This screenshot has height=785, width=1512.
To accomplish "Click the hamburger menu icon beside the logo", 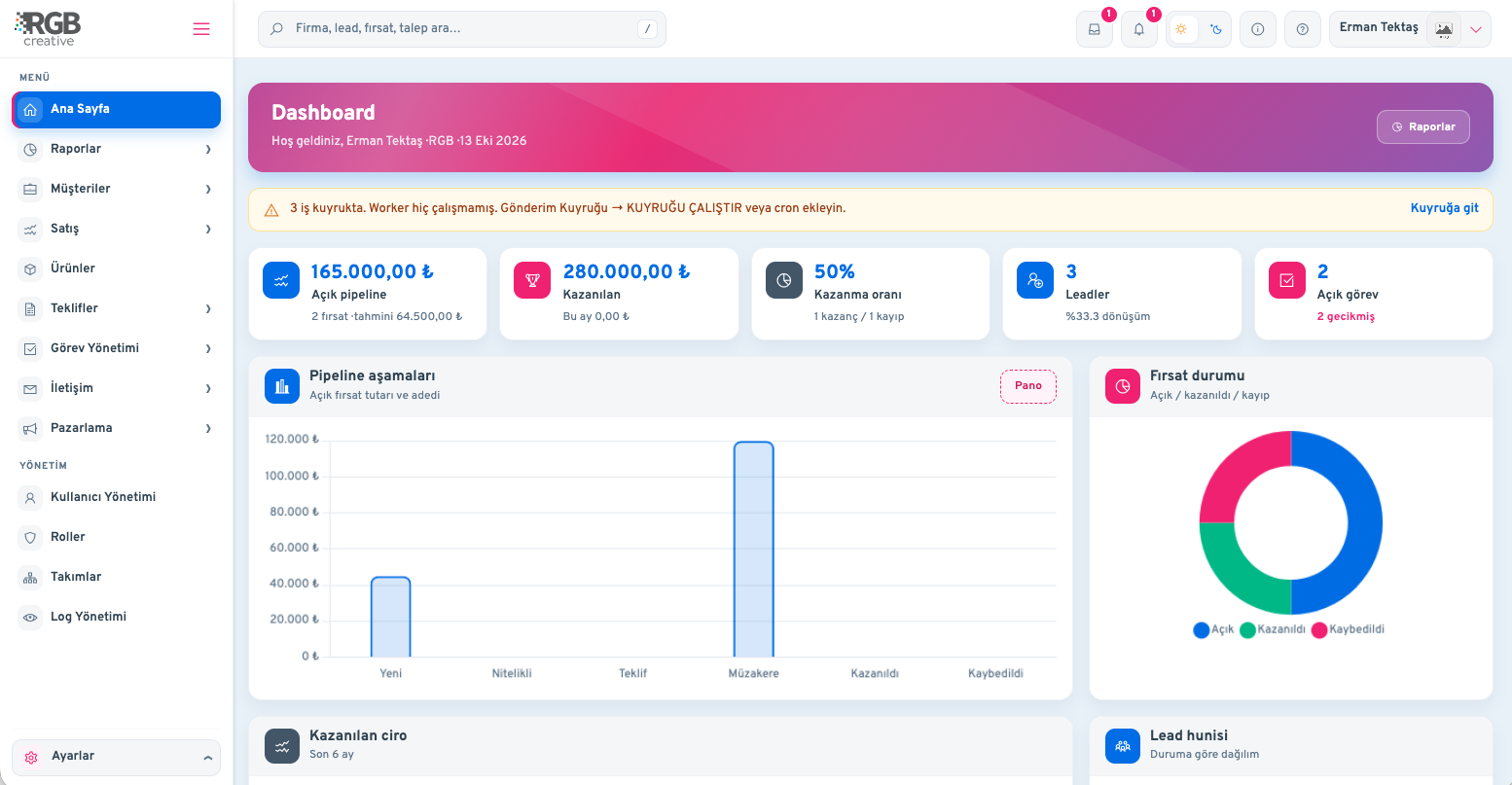I will click(x=201, y=29).
